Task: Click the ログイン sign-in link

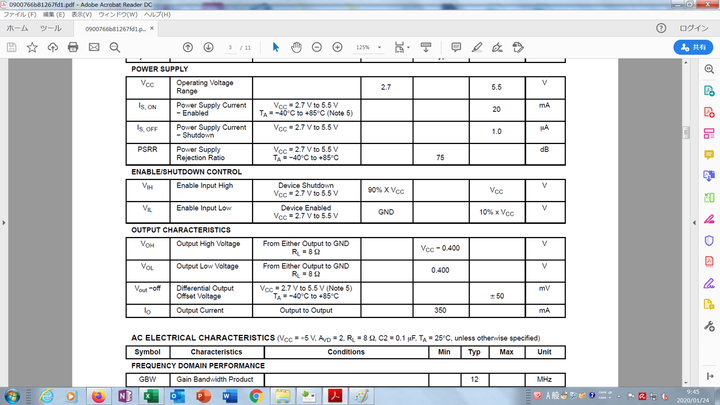Action: pyautogui.click(x=694, y=29)
